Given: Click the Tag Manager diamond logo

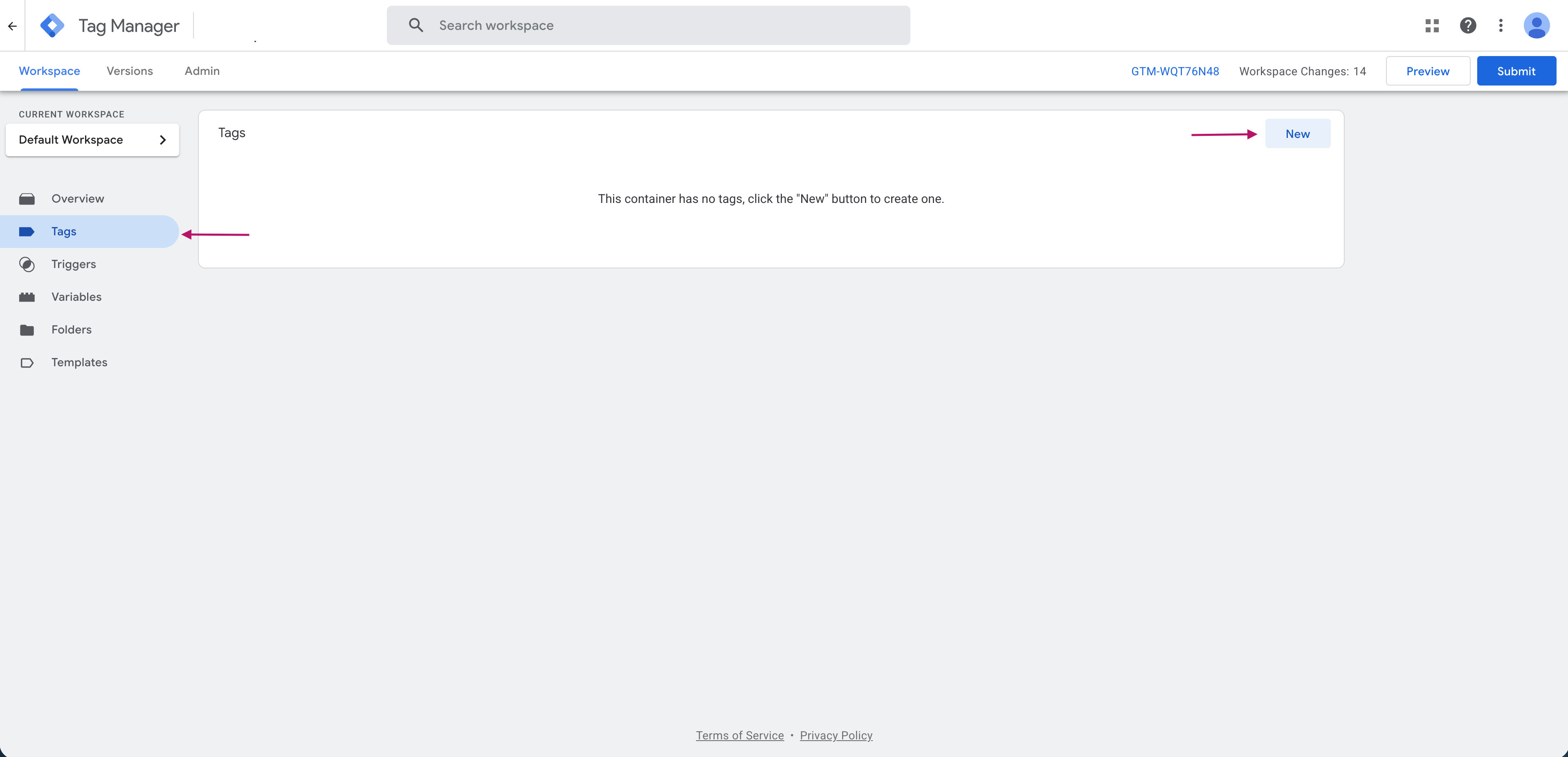Looking at the screenshot, I should coord(52,25).
